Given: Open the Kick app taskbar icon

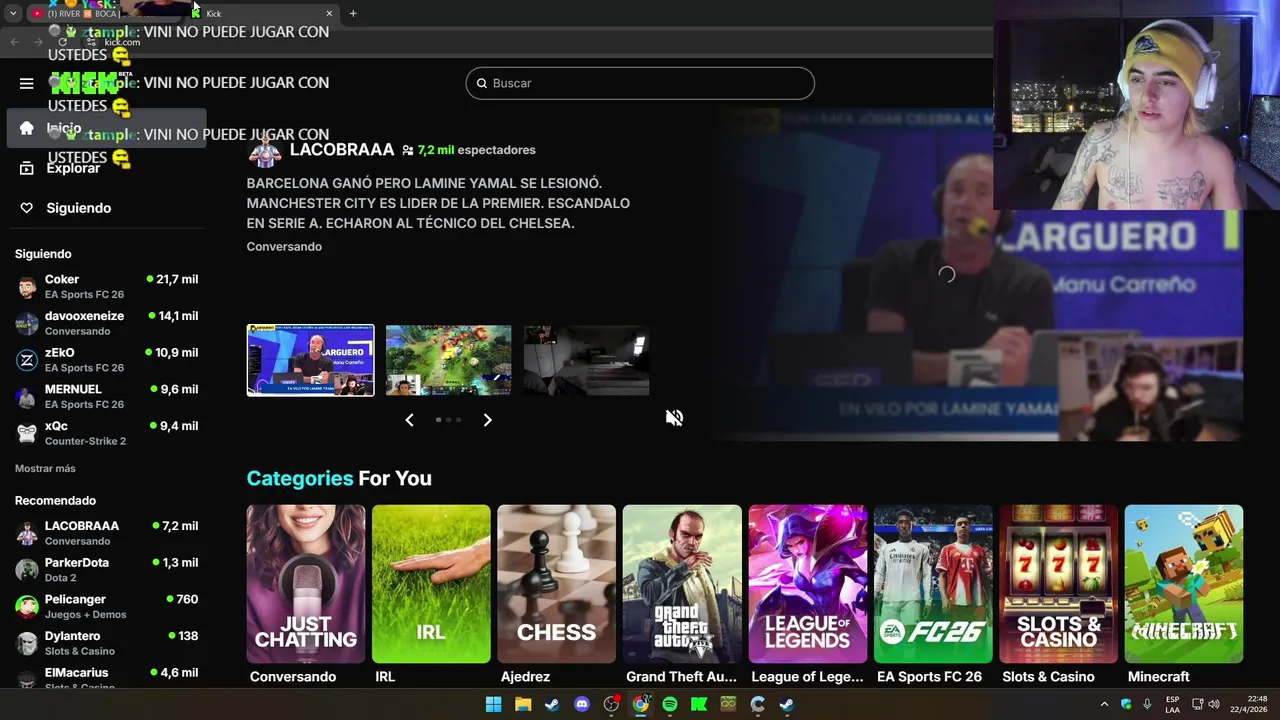Looking at the screenshot, I should pos(699,704).
